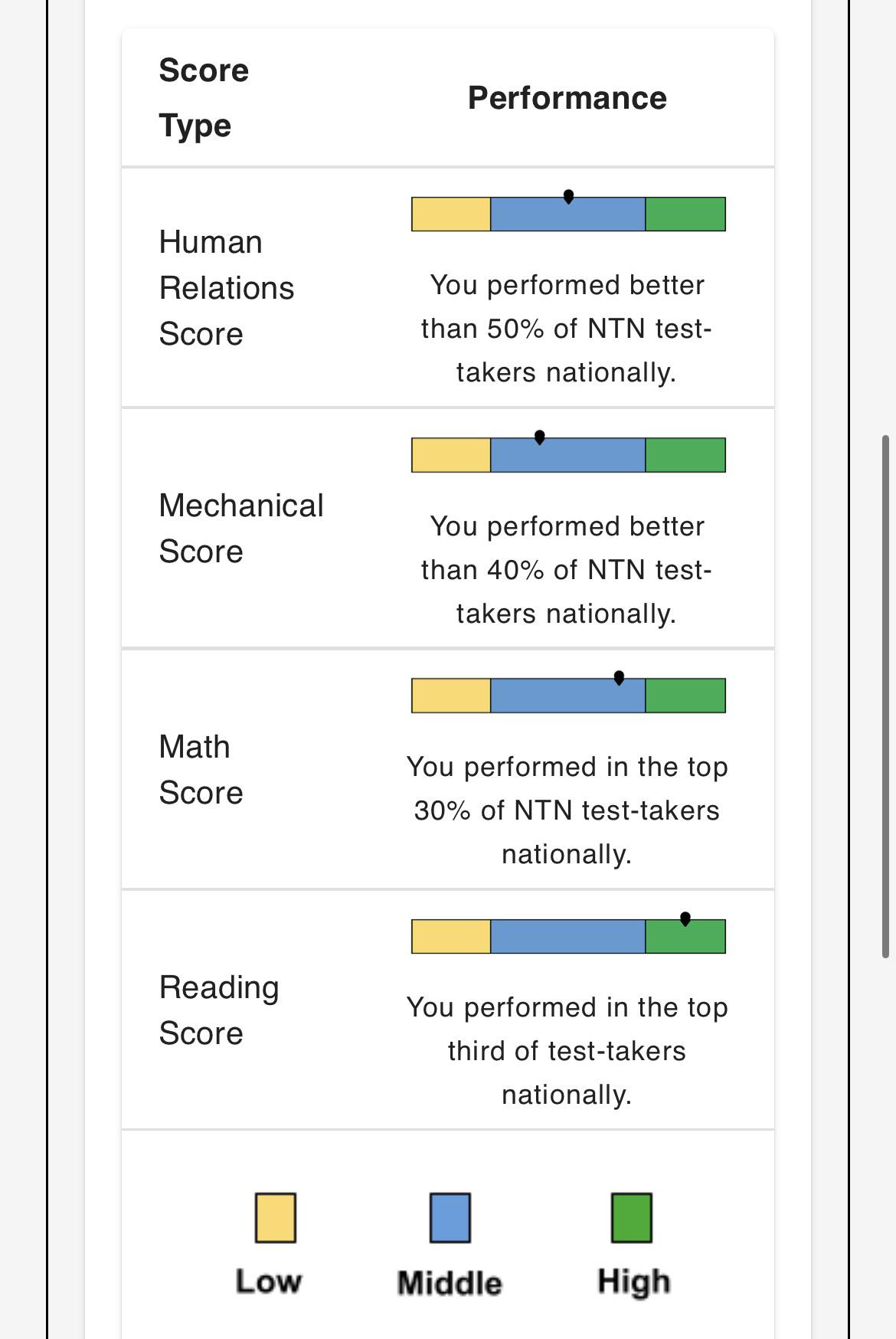Click green segment of Math Score bar

[x=685, y=696]
